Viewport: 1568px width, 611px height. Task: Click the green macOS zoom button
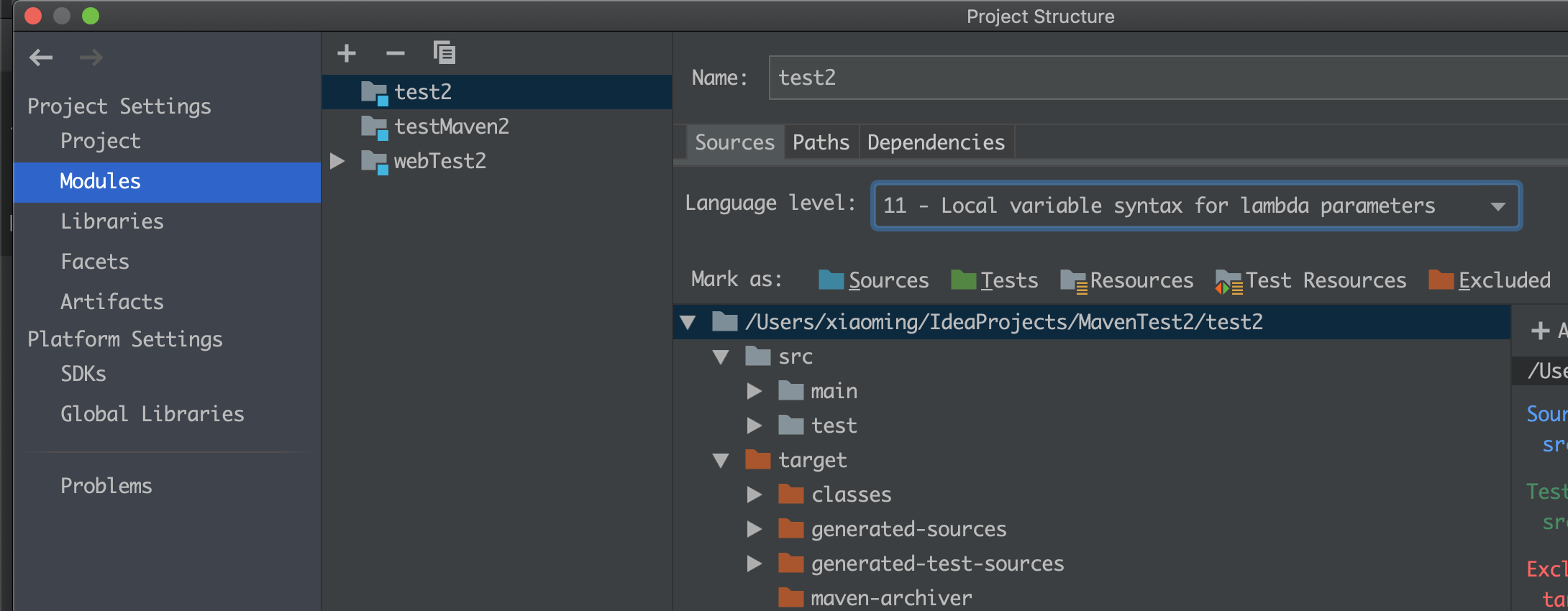tap(91, 16)
